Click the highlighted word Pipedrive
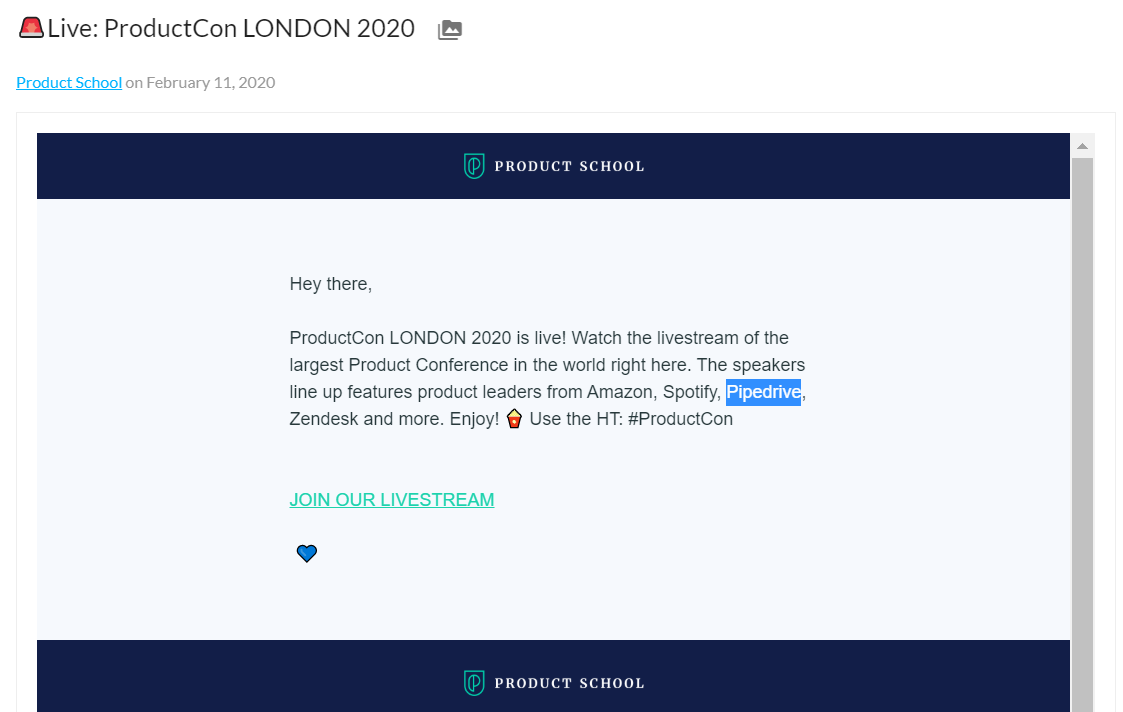 pos(763,392)
